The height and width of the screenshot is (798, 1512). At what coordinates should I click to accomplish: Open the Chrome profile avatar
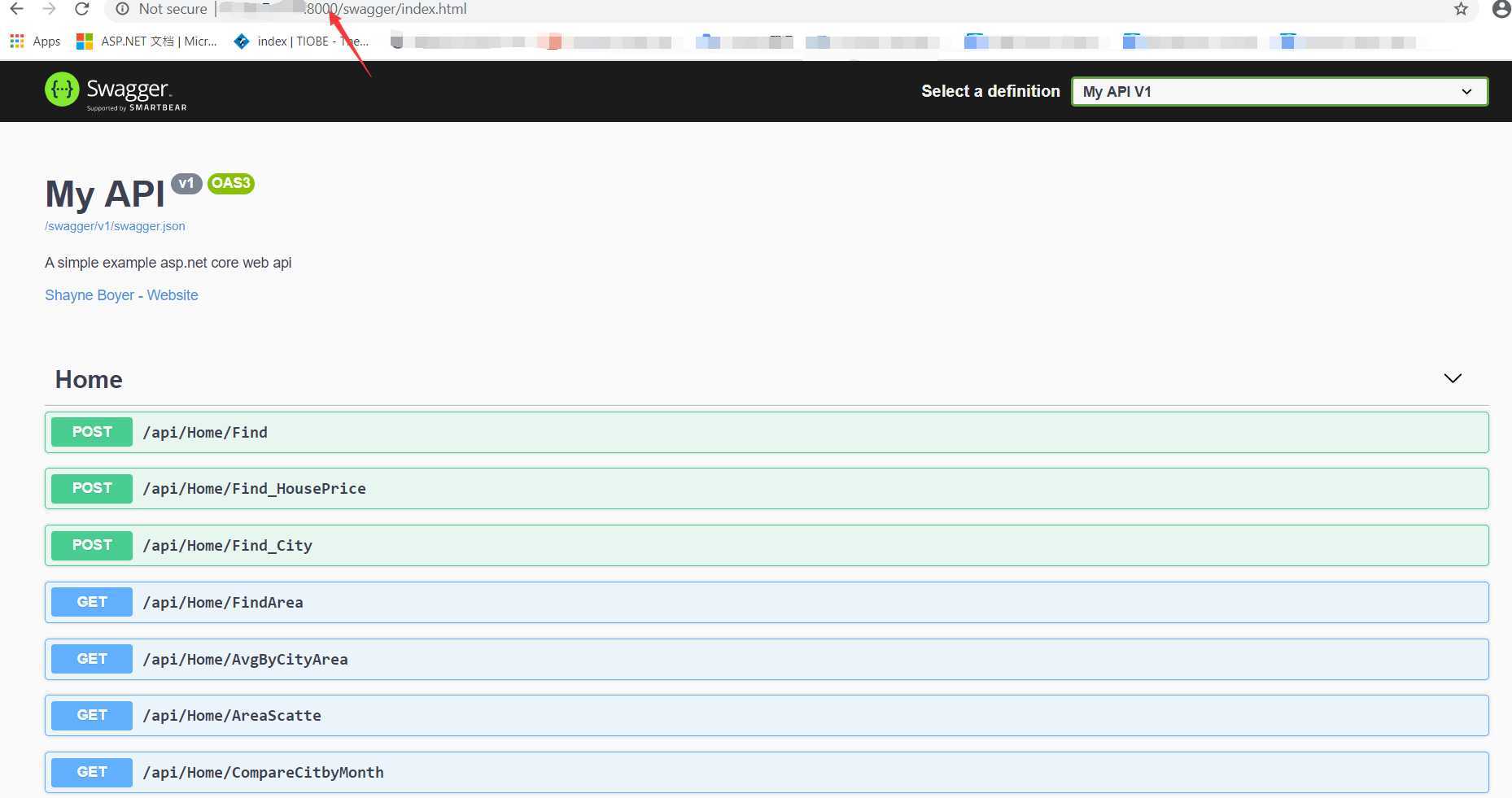click(1501, 9)
